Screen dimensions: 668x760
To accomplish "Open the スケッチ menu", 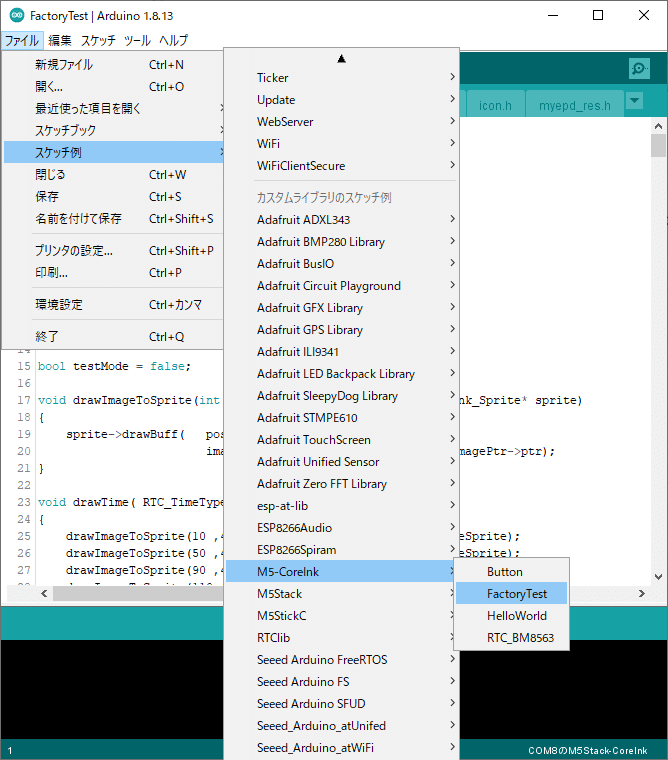I will click(98, 40).
